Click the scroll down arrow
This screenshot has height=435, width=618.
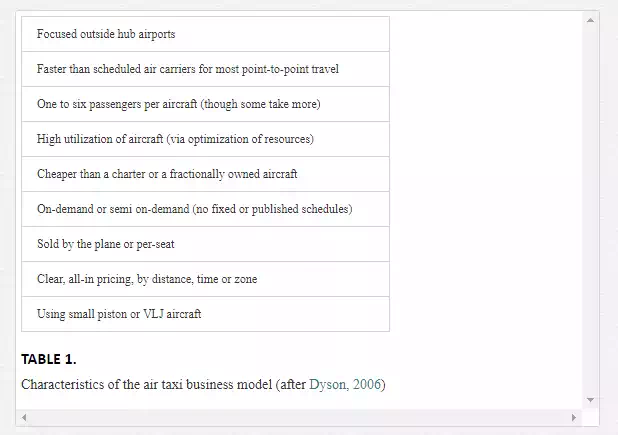point(590,400)
